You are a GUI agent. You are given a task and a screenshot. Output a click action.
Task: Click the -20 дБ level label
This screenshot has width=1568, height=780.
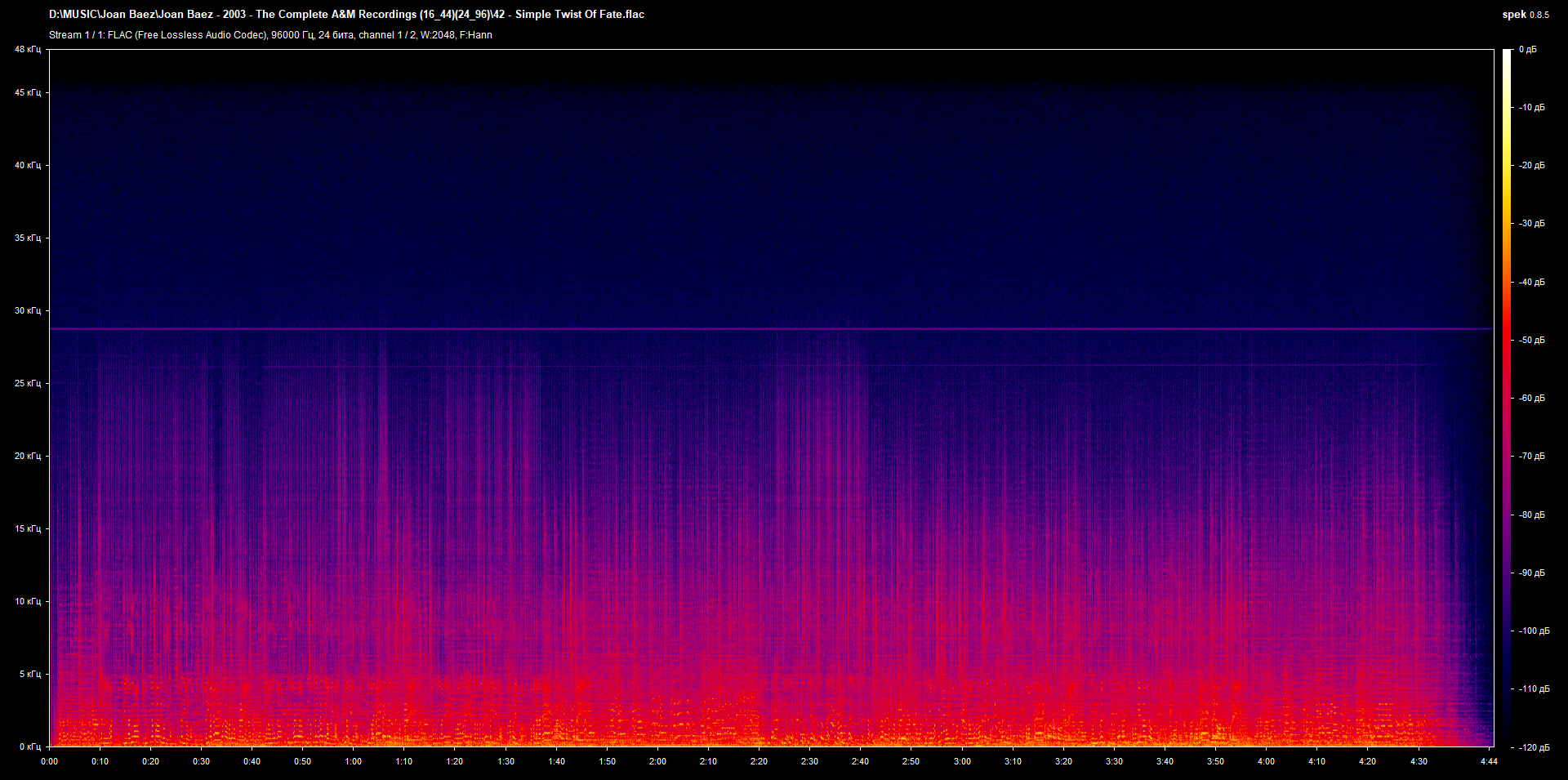click(x=1532, y=166)
